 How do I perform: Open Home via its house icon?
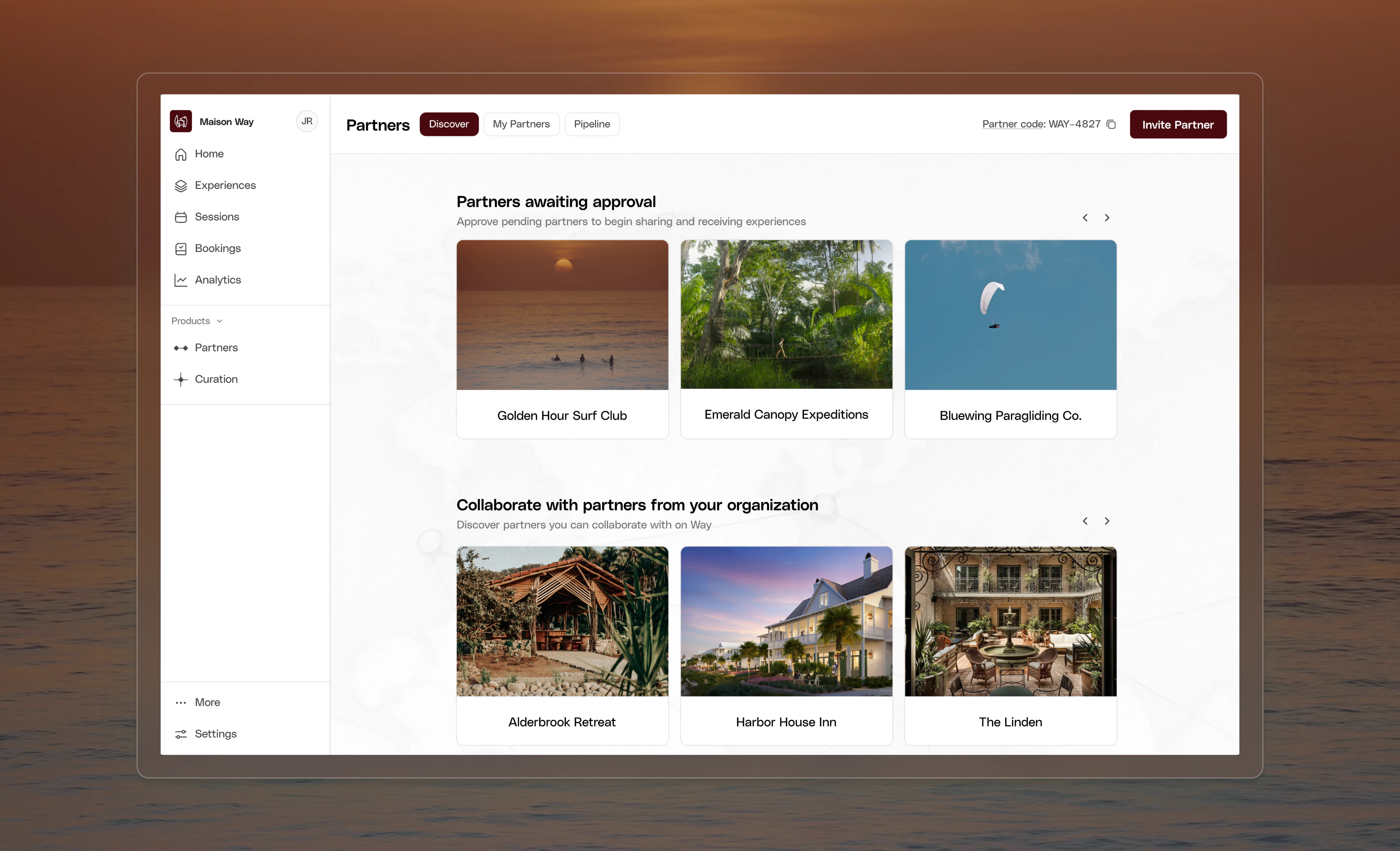tap(181, 155)
